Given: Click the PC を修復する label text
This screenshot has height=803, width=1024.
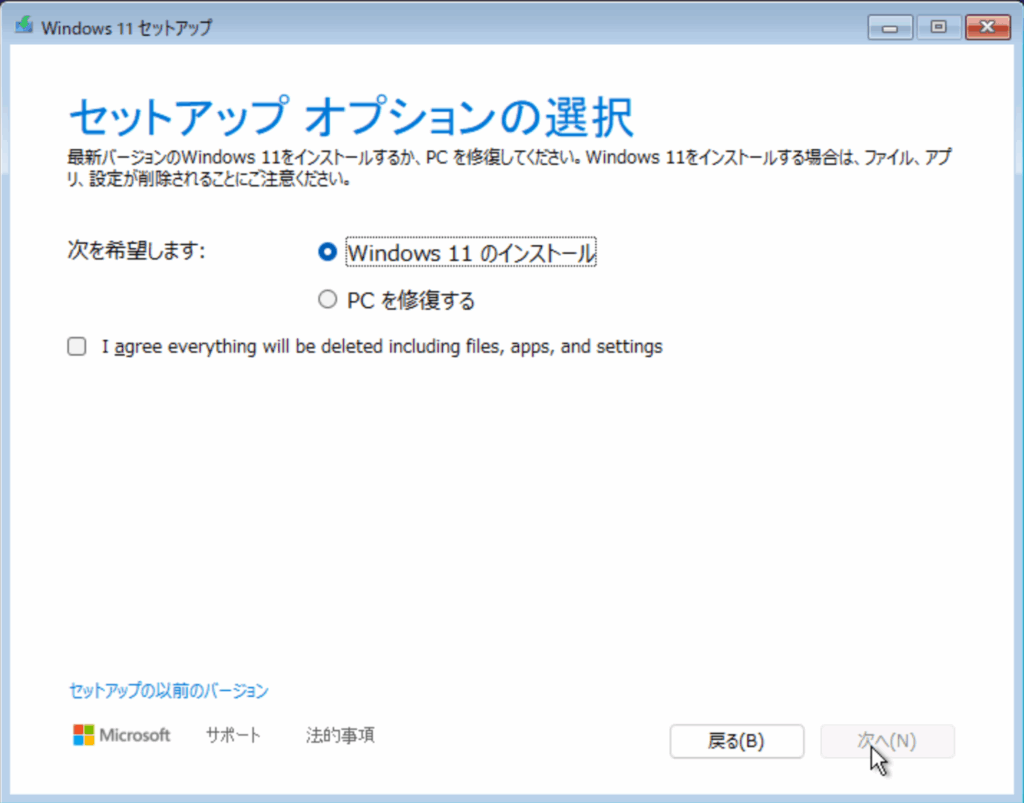Looking at the screenshot, I should [410, 300].
